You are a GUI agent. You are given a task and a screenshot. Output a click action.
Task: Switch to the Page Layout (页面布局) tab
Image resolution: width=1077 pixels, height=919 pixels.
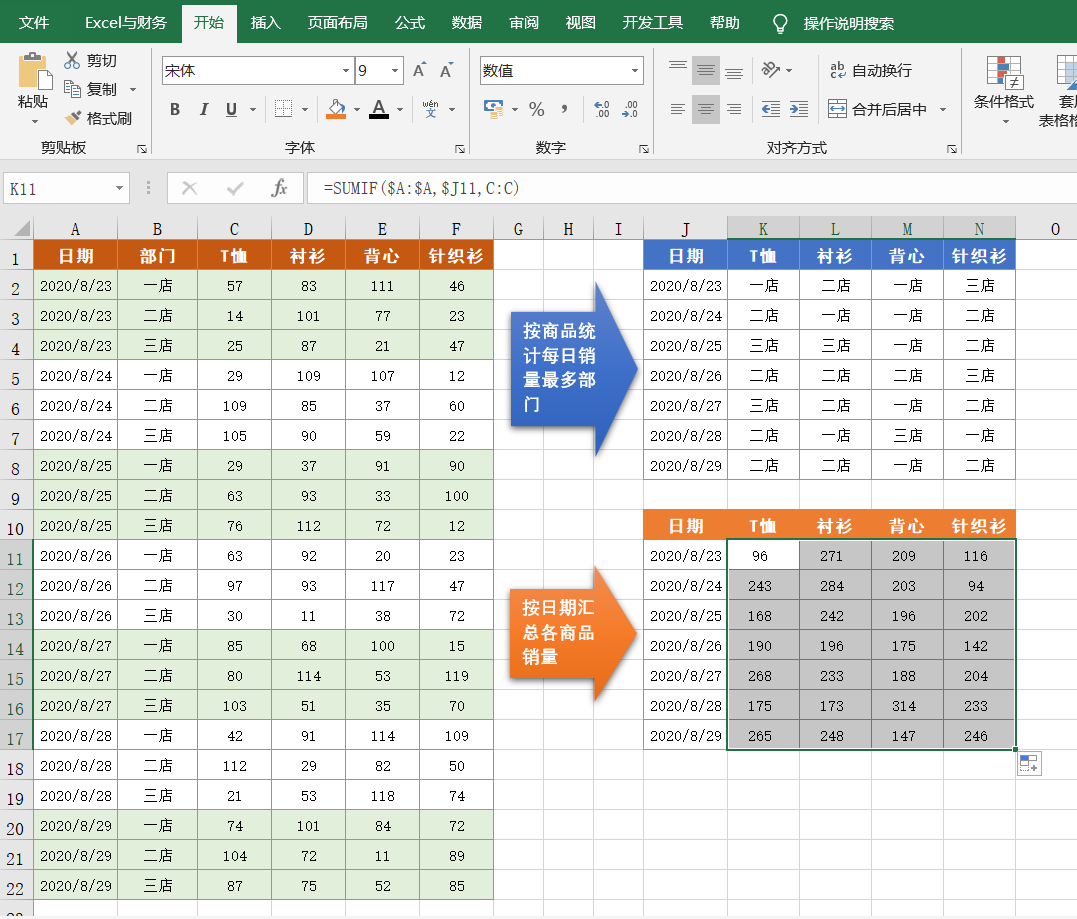[x=337, y=23]
